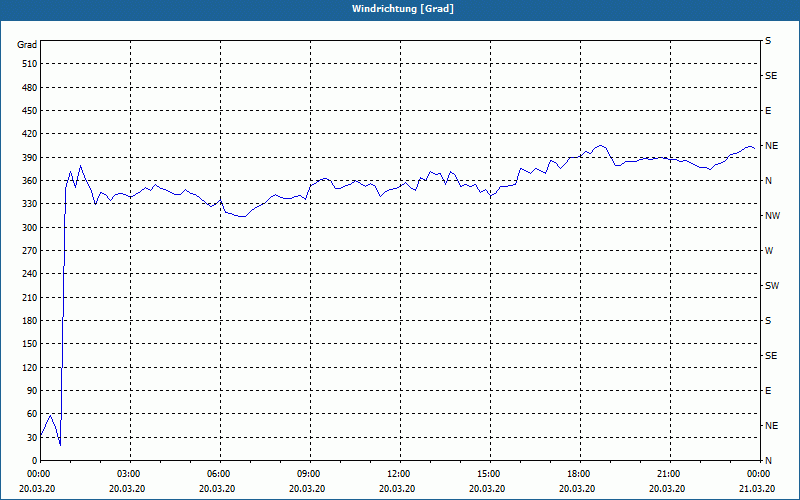This screenshot has height=500, width=800.
Task: Click the 09:00 time label
Action: (310, 474)
